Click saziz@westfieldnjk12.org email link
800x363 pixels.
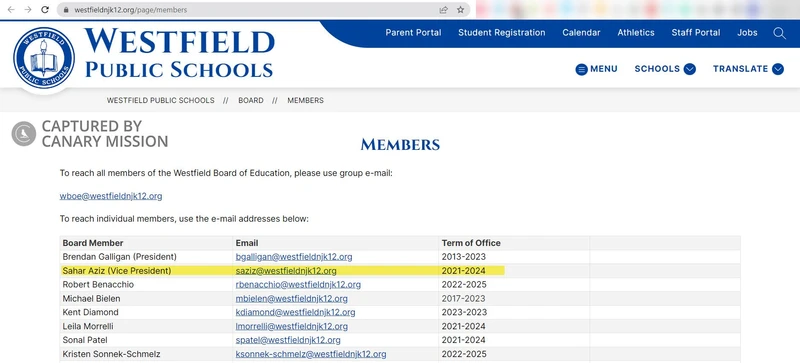pyautogui.click(x=286, y=271)
